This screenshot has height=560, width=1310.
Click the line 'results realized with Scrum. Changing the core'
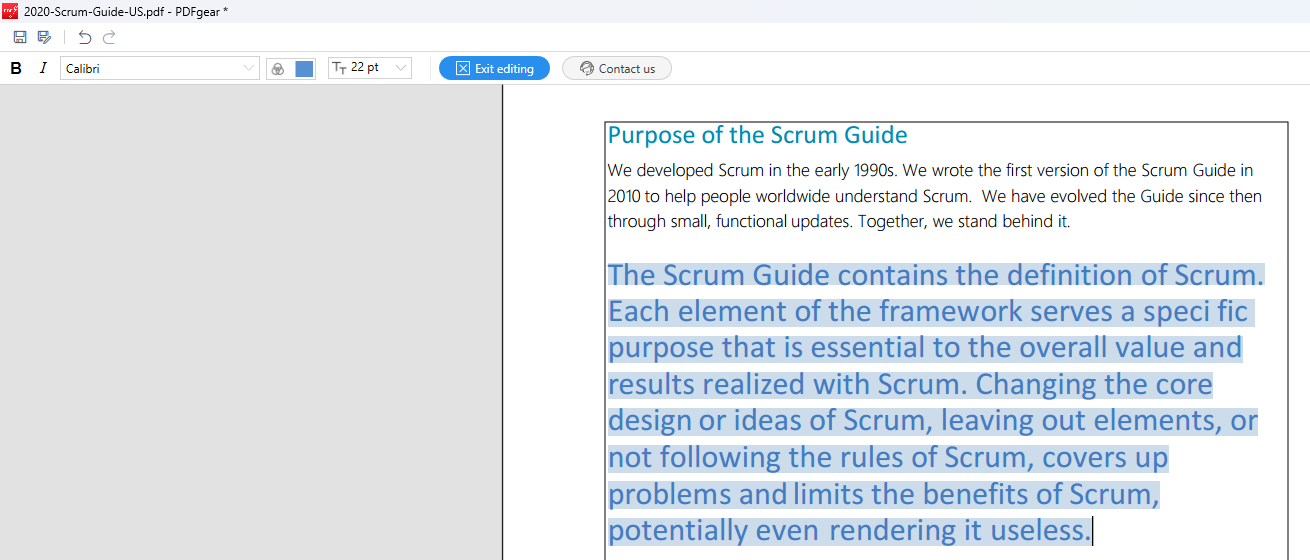tap(910, 384)
